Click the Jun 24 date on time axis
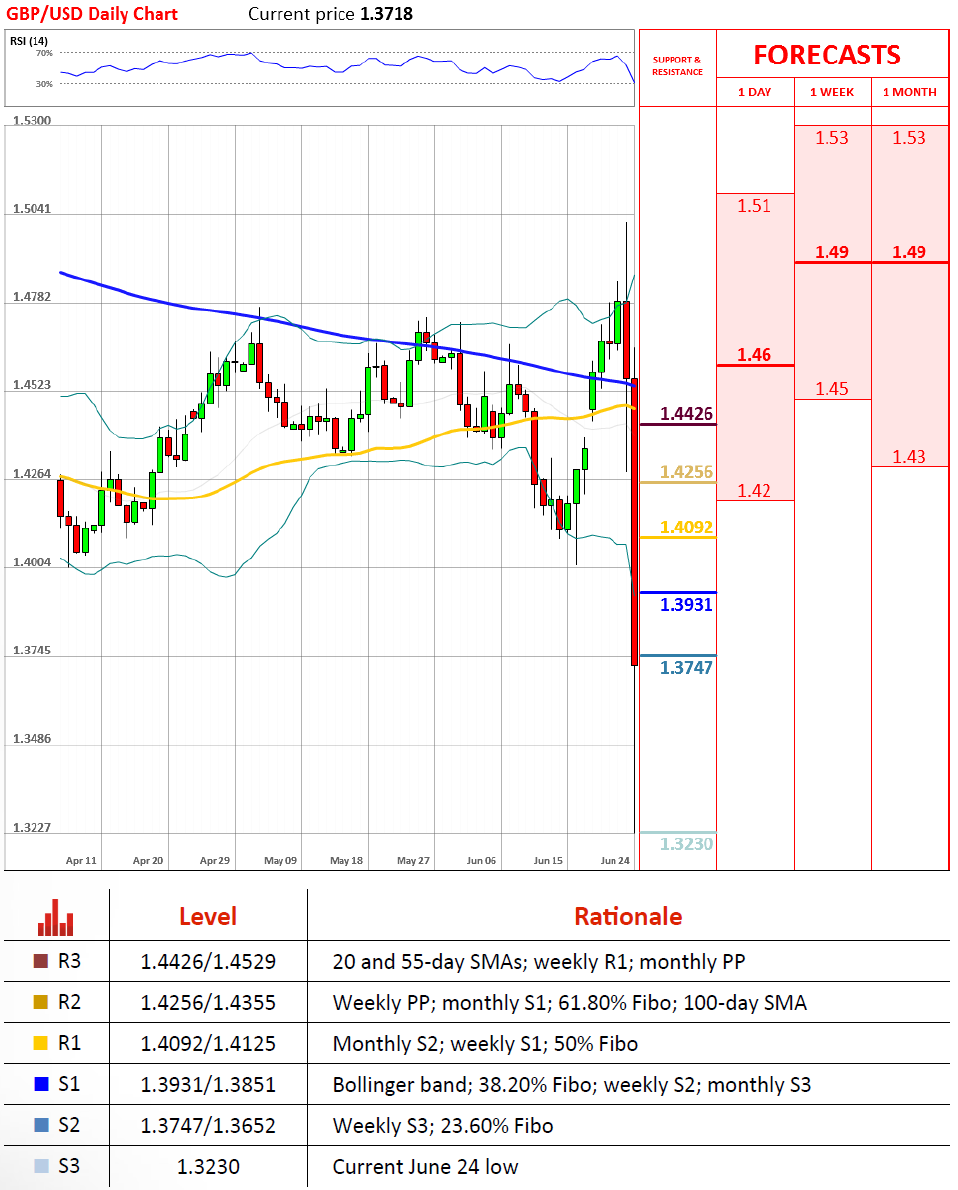 615,860
